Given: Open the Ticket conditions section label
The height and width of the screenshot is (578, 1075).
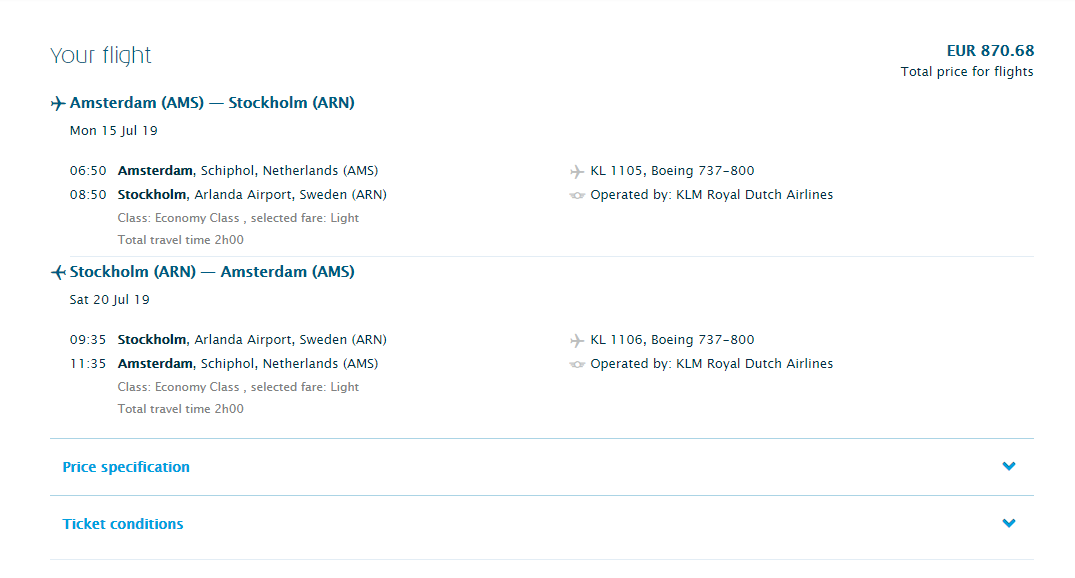Looking at the screenshot, I should point(123,524).
